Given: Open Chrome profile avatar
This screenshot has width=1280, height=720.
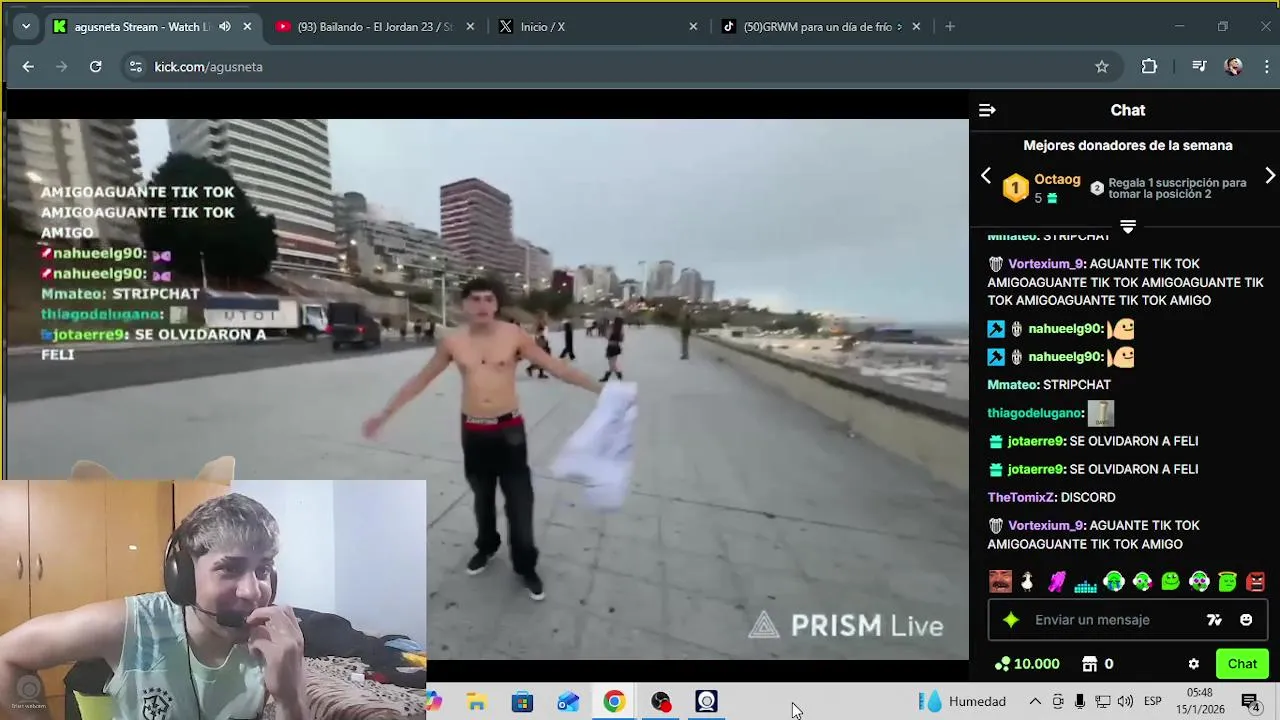Looking at the screenshot, I should [x=1234, y=67].
